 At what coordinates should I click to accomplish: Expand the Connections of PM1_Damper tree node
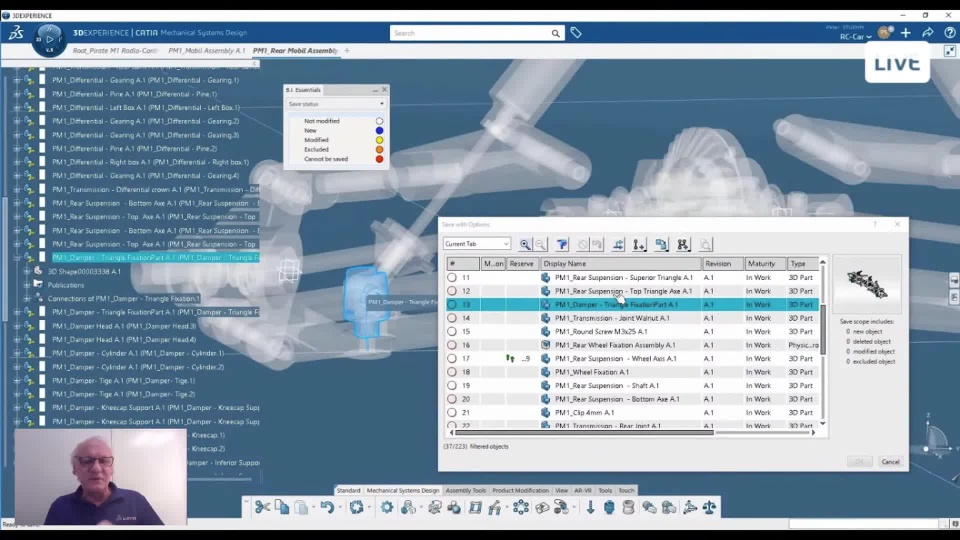27,298
